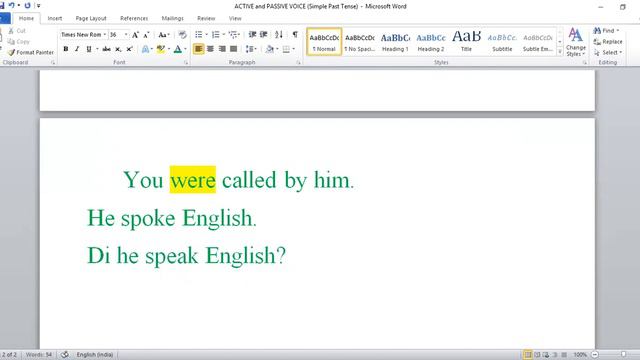Click the Text Effects icon

[145, 49]
